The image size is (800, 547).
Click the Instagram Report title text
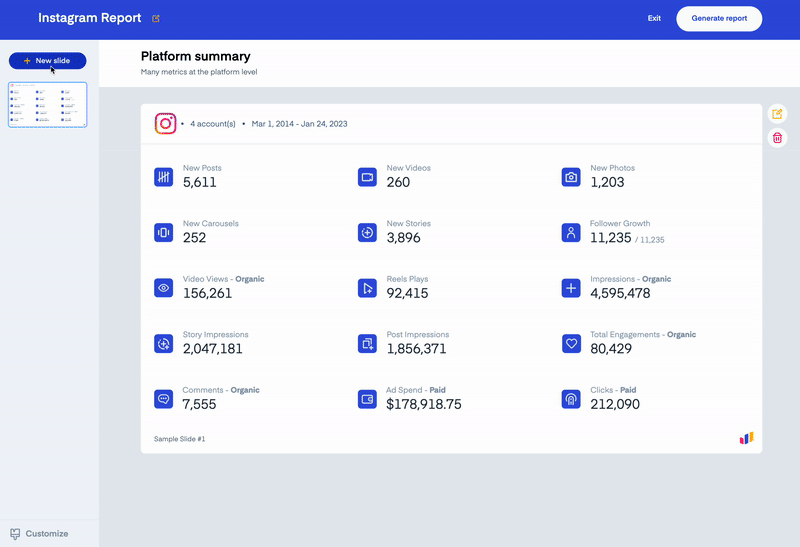pos(90,18)
